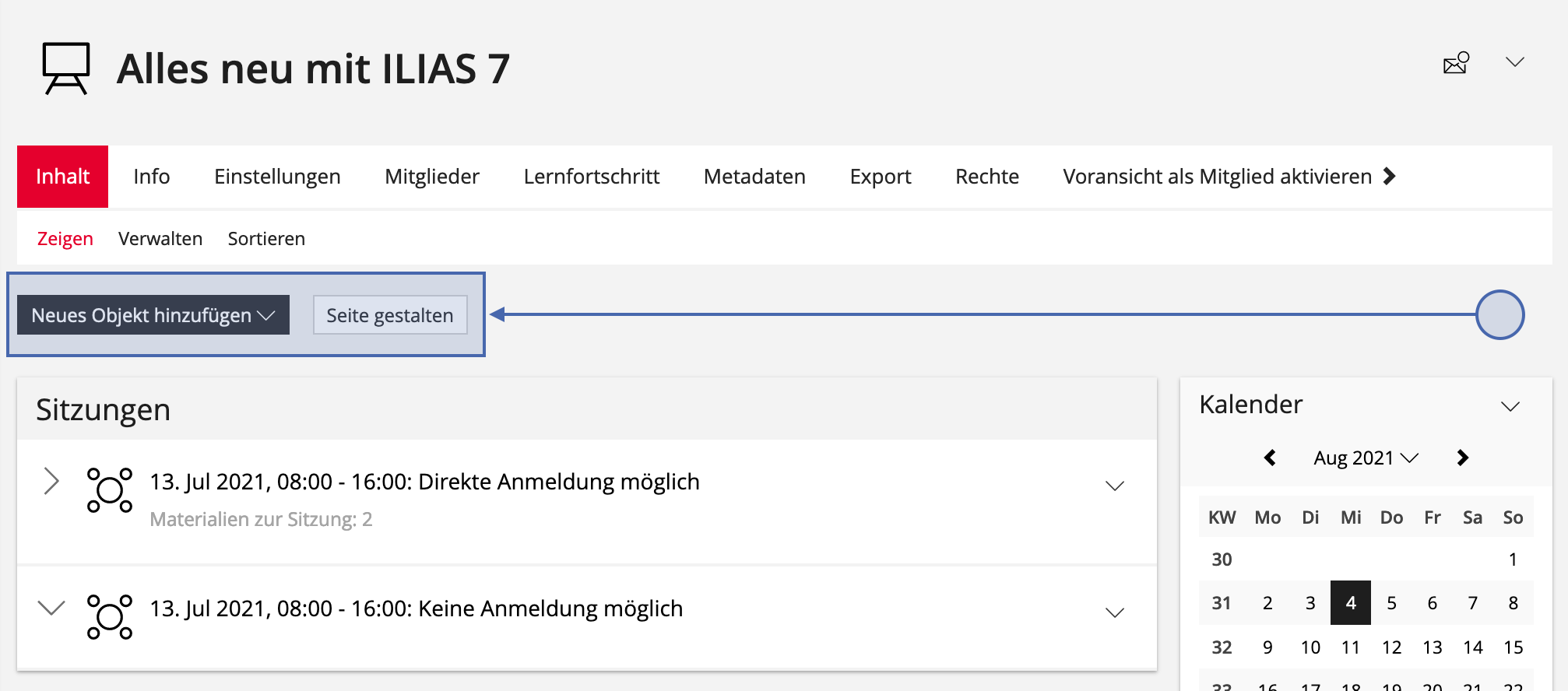Click the blue annotation circle marker
Image resolution: width=1568 pixels, height=691 pixels.
(x=1499, y=314)
